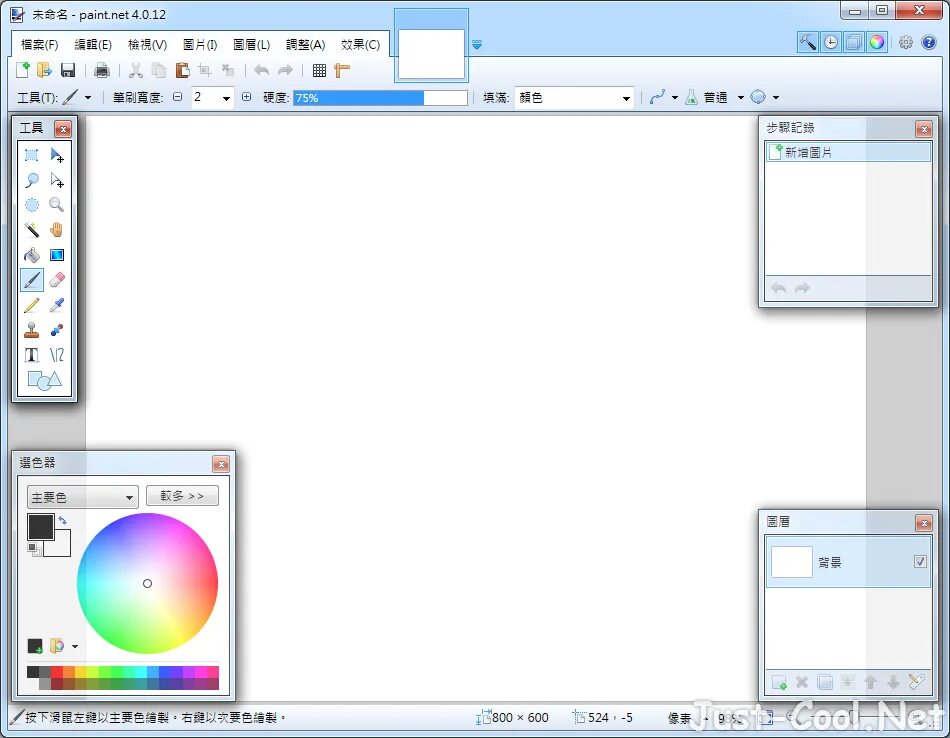Click the Background layer thumbnail

click(x=791, y=562)
